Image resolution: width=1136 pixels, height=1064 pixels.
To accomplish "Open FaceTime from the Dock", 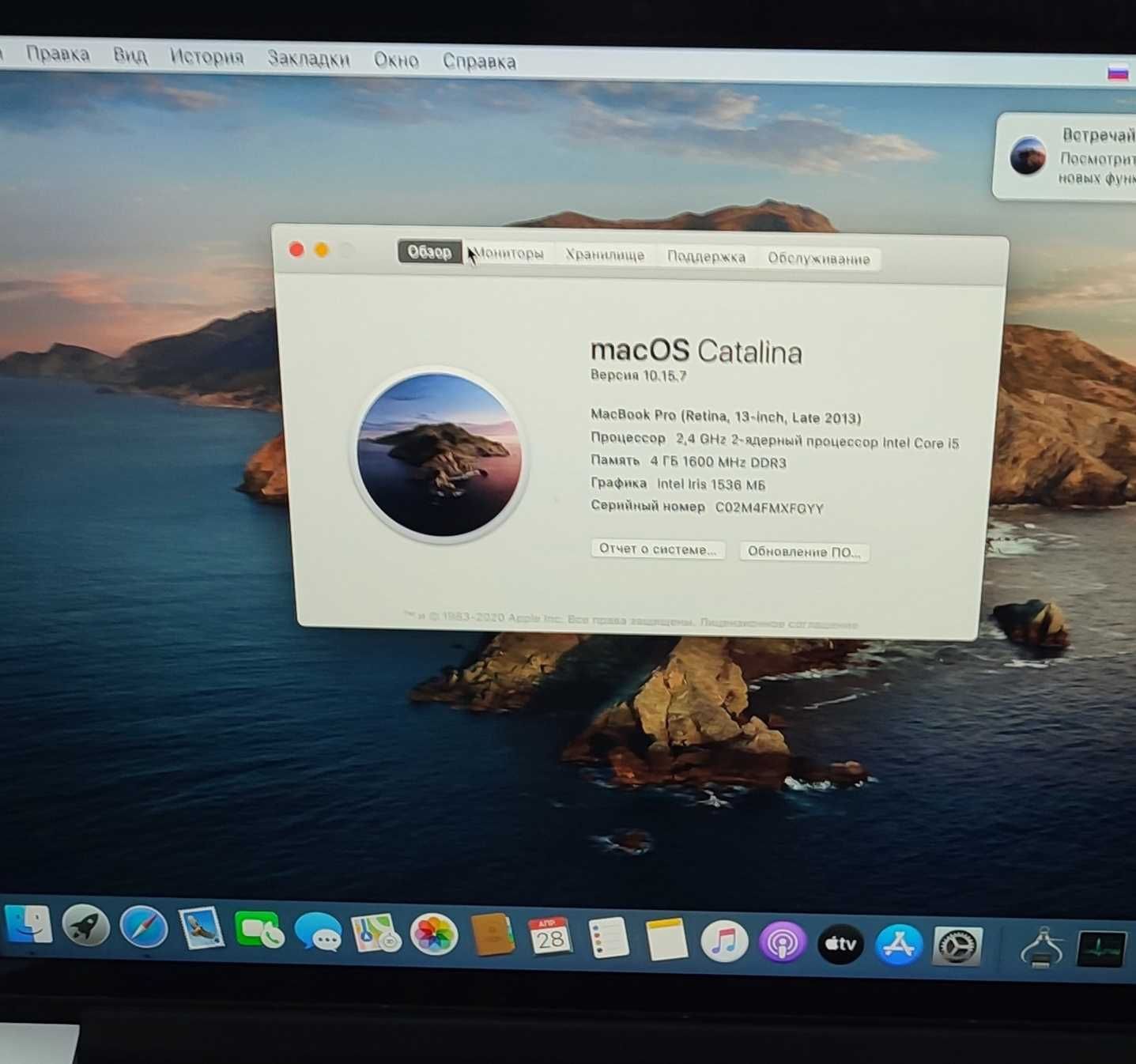I will coord(259,930).
